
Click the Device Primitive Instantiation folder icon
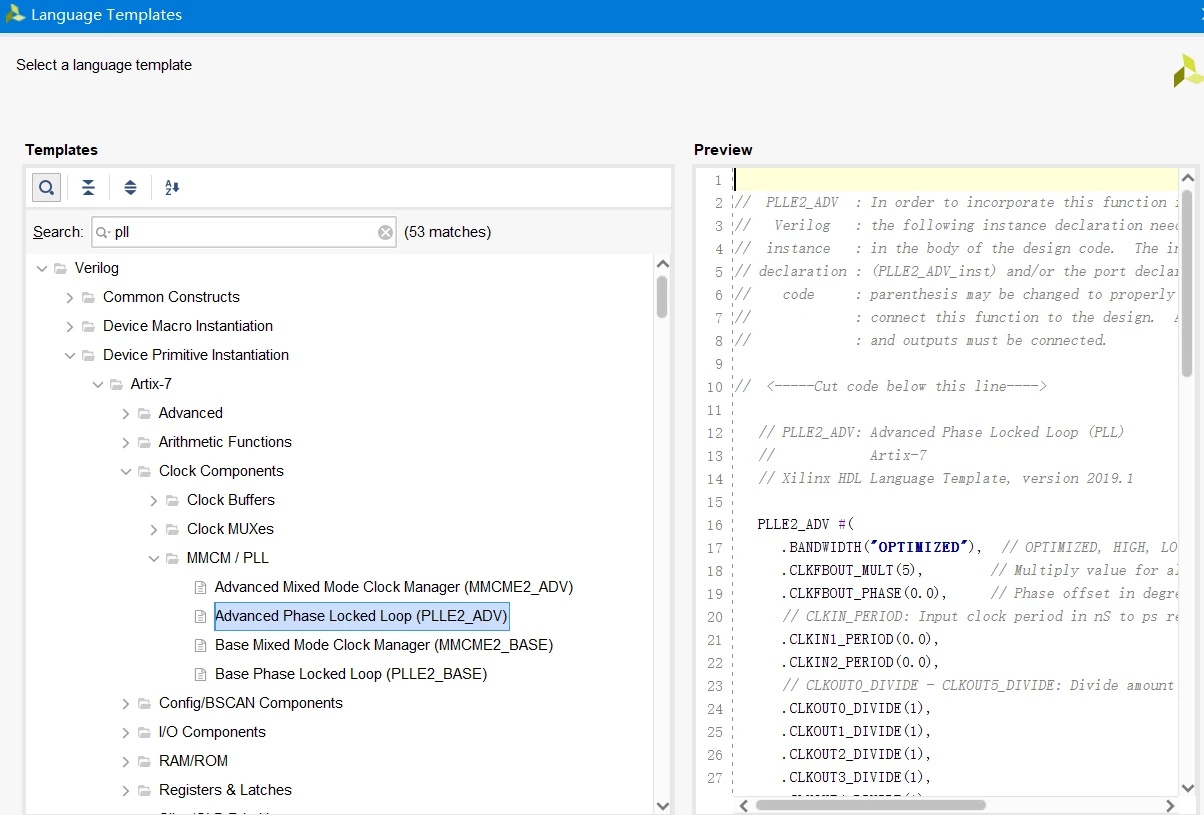point(89,355)
